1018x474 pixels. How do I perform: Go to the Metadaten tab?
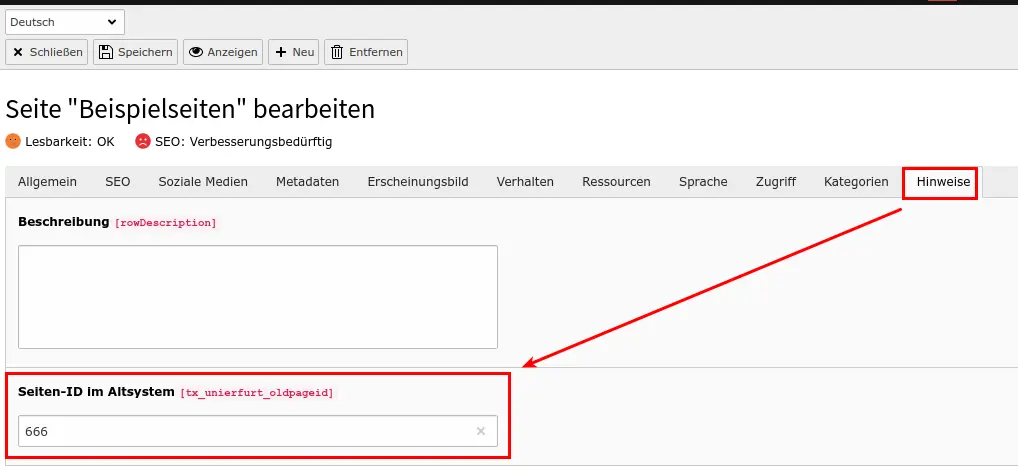tap(307, 182)
